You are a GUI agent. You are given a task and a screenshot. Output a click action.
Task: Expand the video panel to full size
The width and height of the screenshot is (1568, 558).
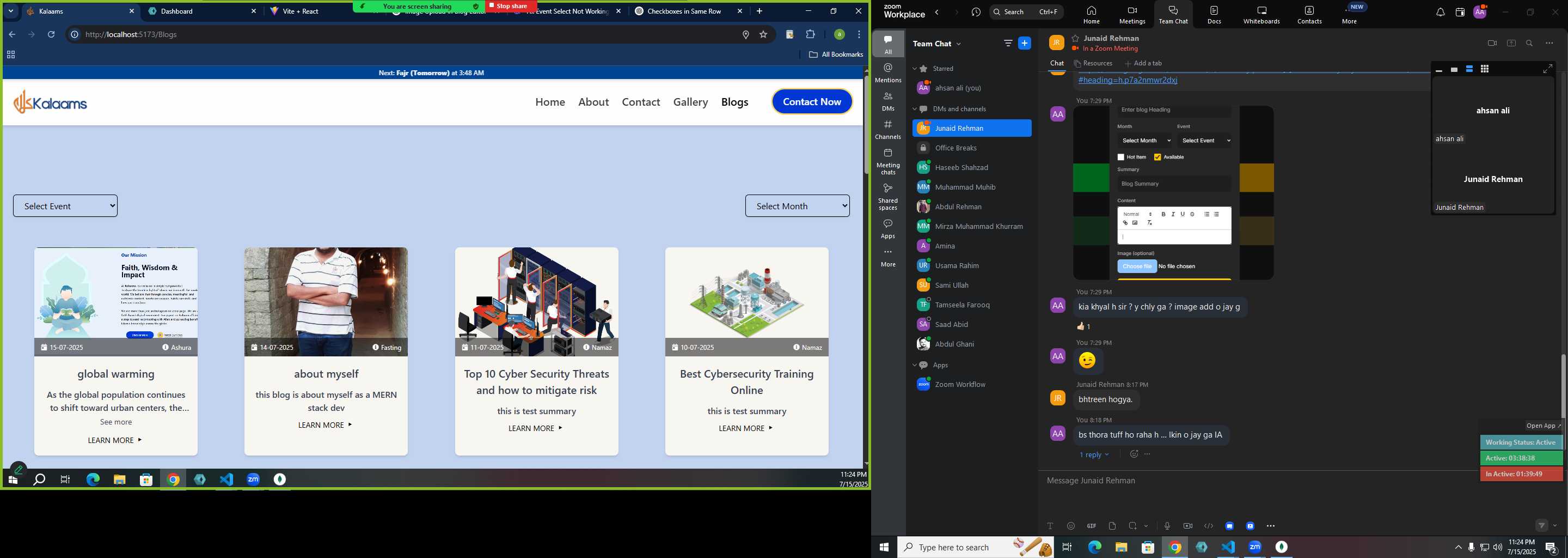point(1547,69)
